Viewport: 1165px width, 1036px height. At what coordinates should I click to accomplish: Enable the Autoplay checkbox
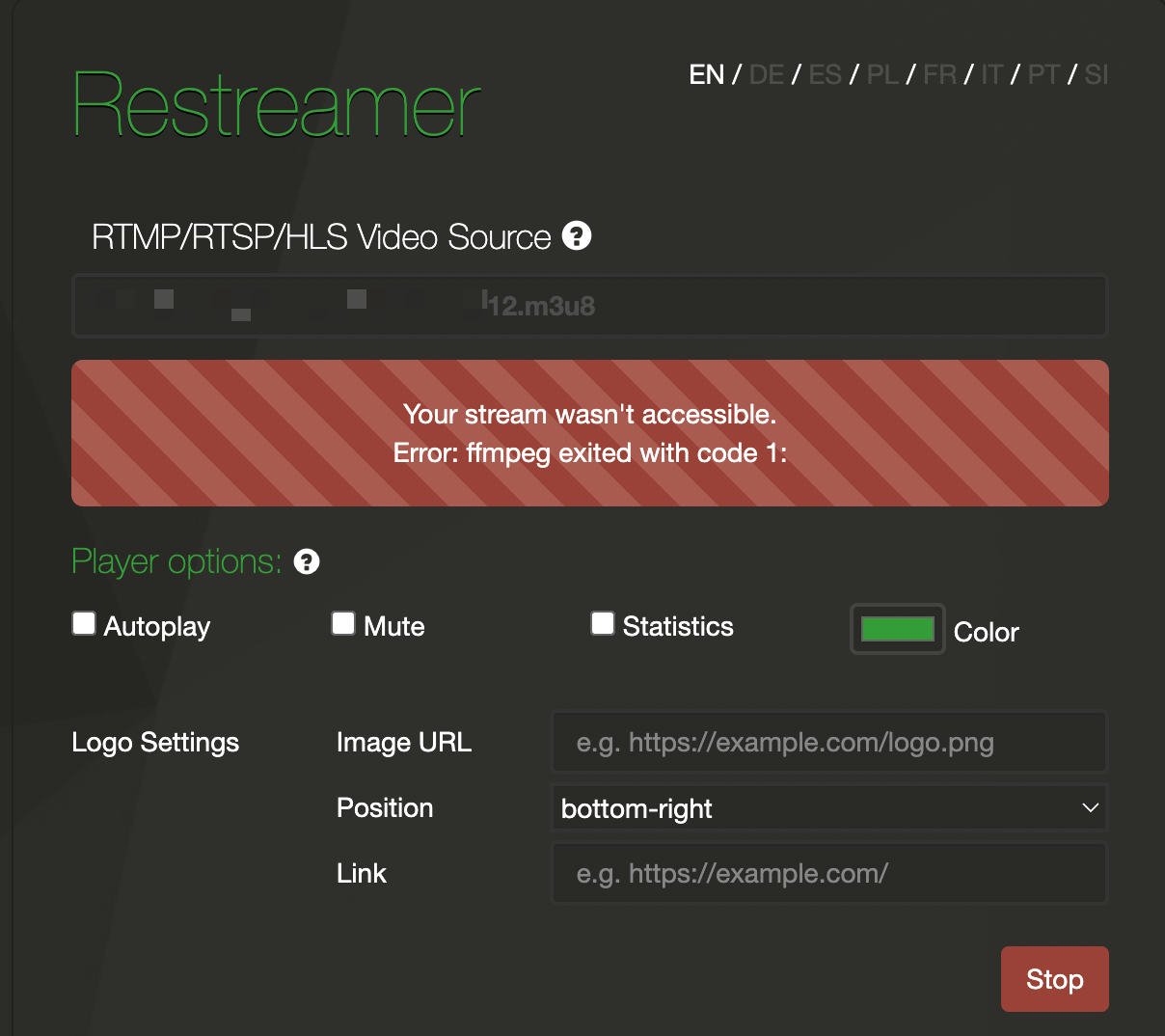click(84, 623)
